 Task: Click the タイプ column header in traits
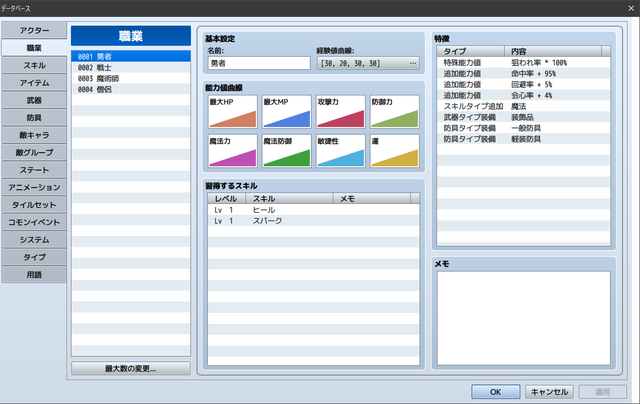[471, 51]
